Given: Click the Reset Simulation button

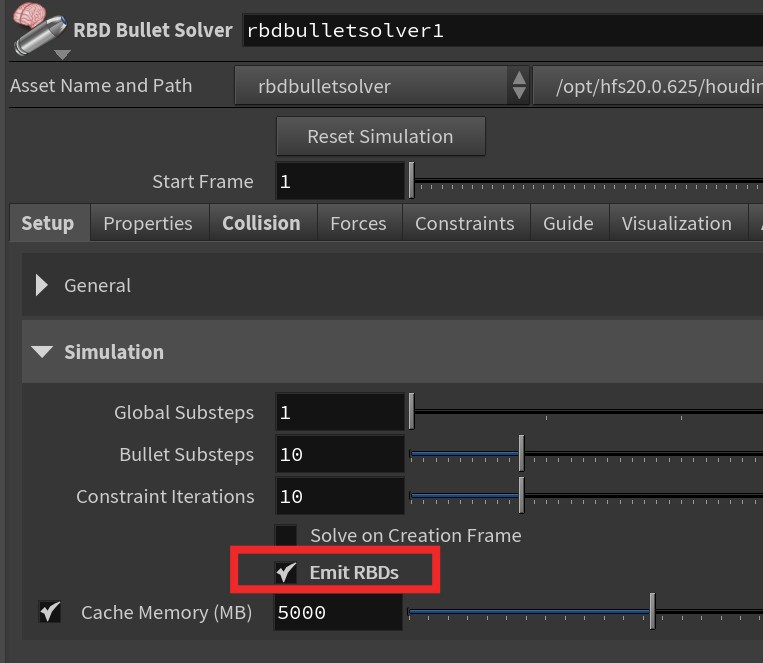Looking at the screenshot, I should [x=381, y=136].
